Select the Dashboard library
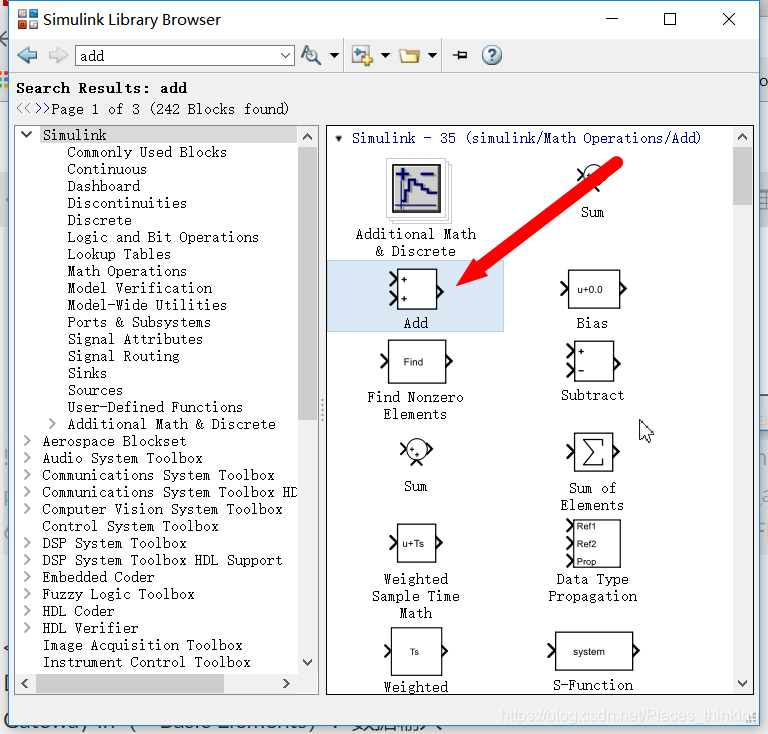 point(104,187)
